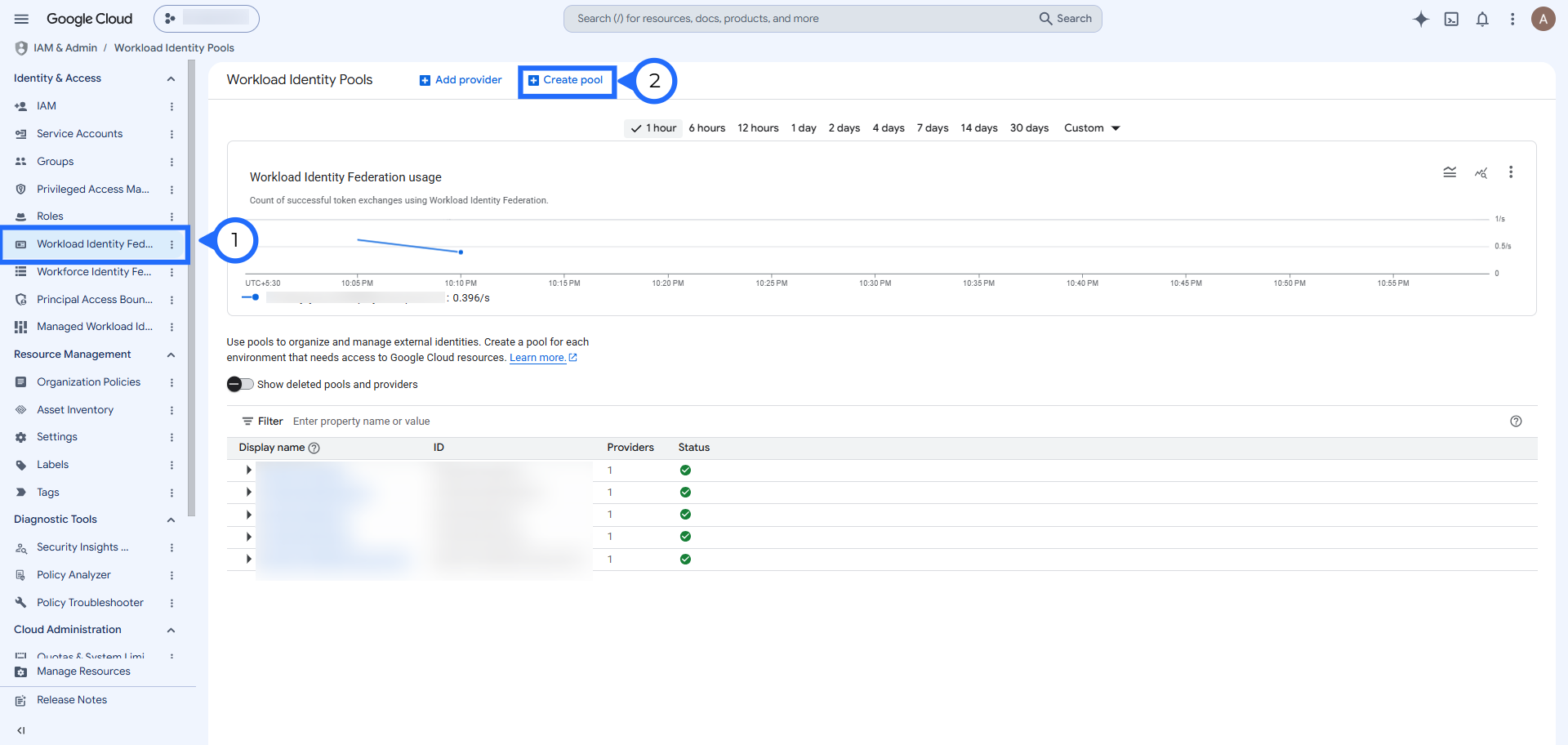
Task: Click the Add provider button
Action: click(x=461, y=80)
